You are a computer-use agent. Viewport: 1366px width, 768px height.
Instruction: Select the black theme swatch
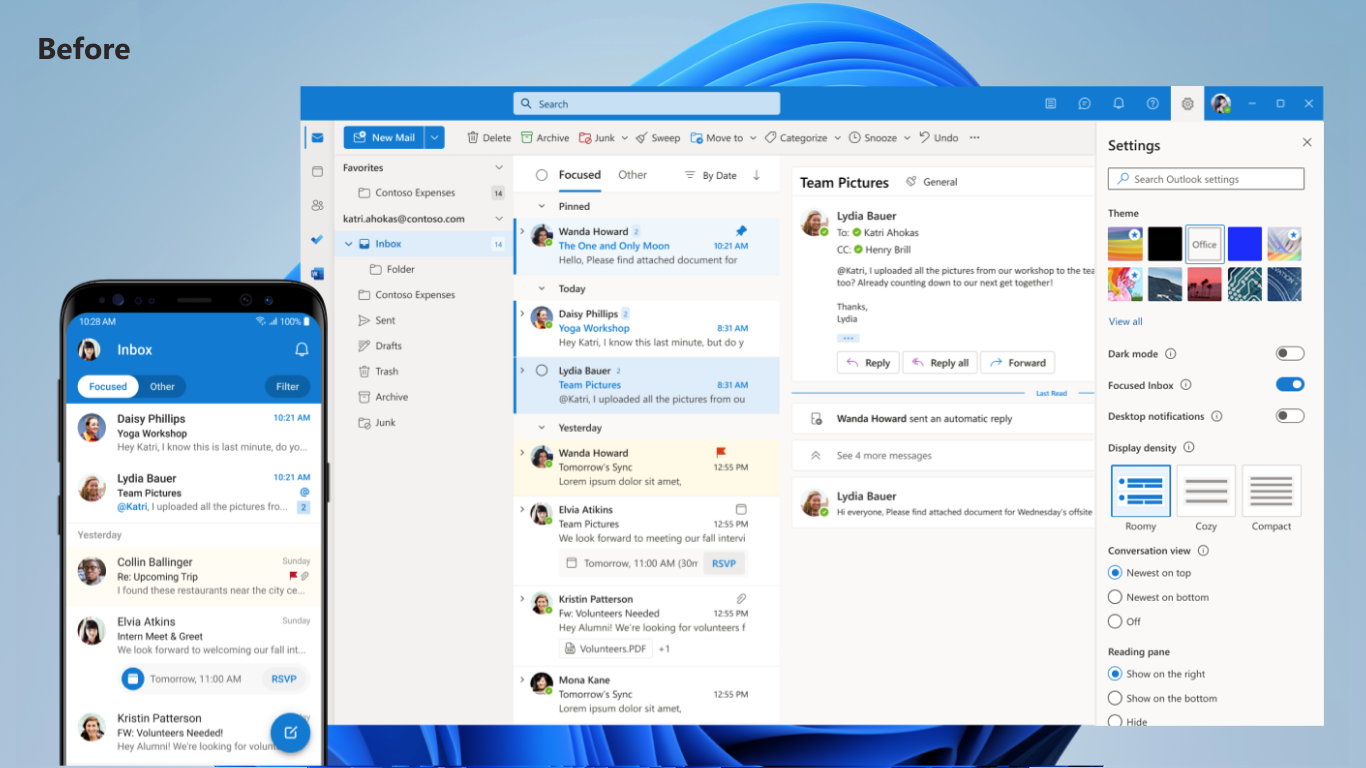pyautogui.click(x=1165, y=244)
